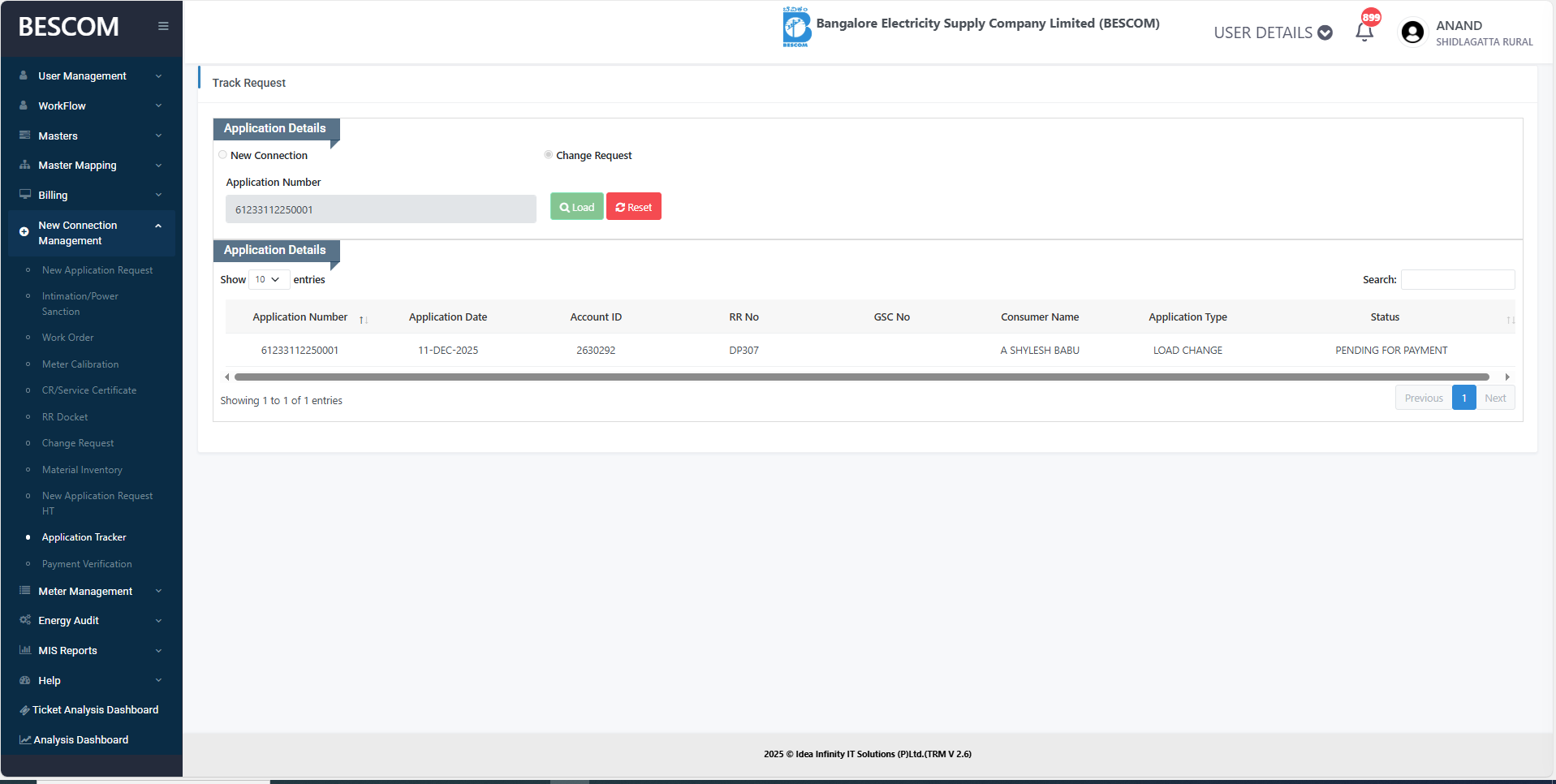Viewport: 1556px width, 784px height.
Task: Click MIS Reports chart icon
Action: (x=24, y=650)
